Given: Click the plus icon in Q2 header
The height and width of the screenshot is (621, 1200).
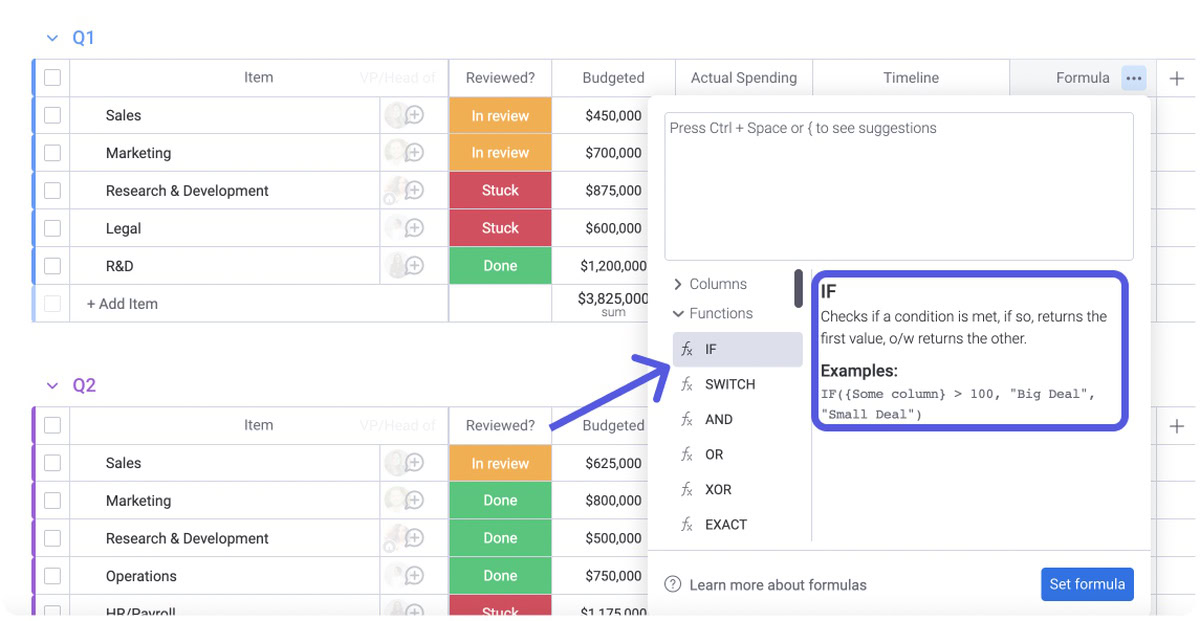Looking at the screenshot, I should (x=1177, y=426).
